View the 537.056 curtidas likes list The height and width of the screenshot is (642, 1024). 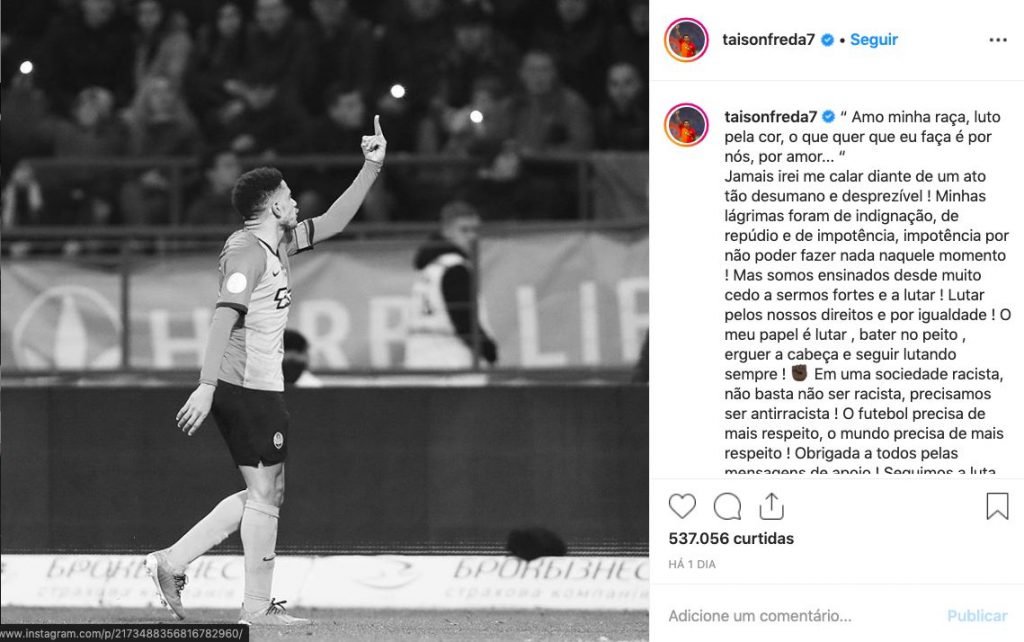click(x=731, y=539)
